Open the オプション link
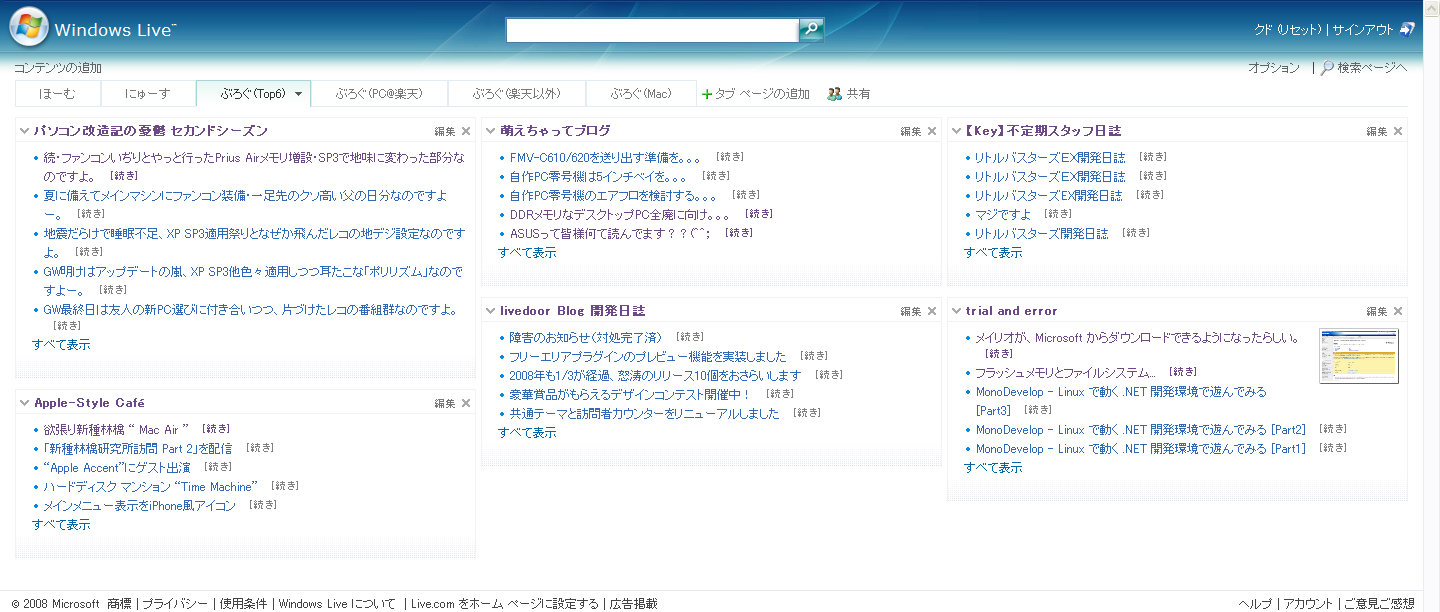This screenshot has width=1440, height=612. (x=1274, y=68)
